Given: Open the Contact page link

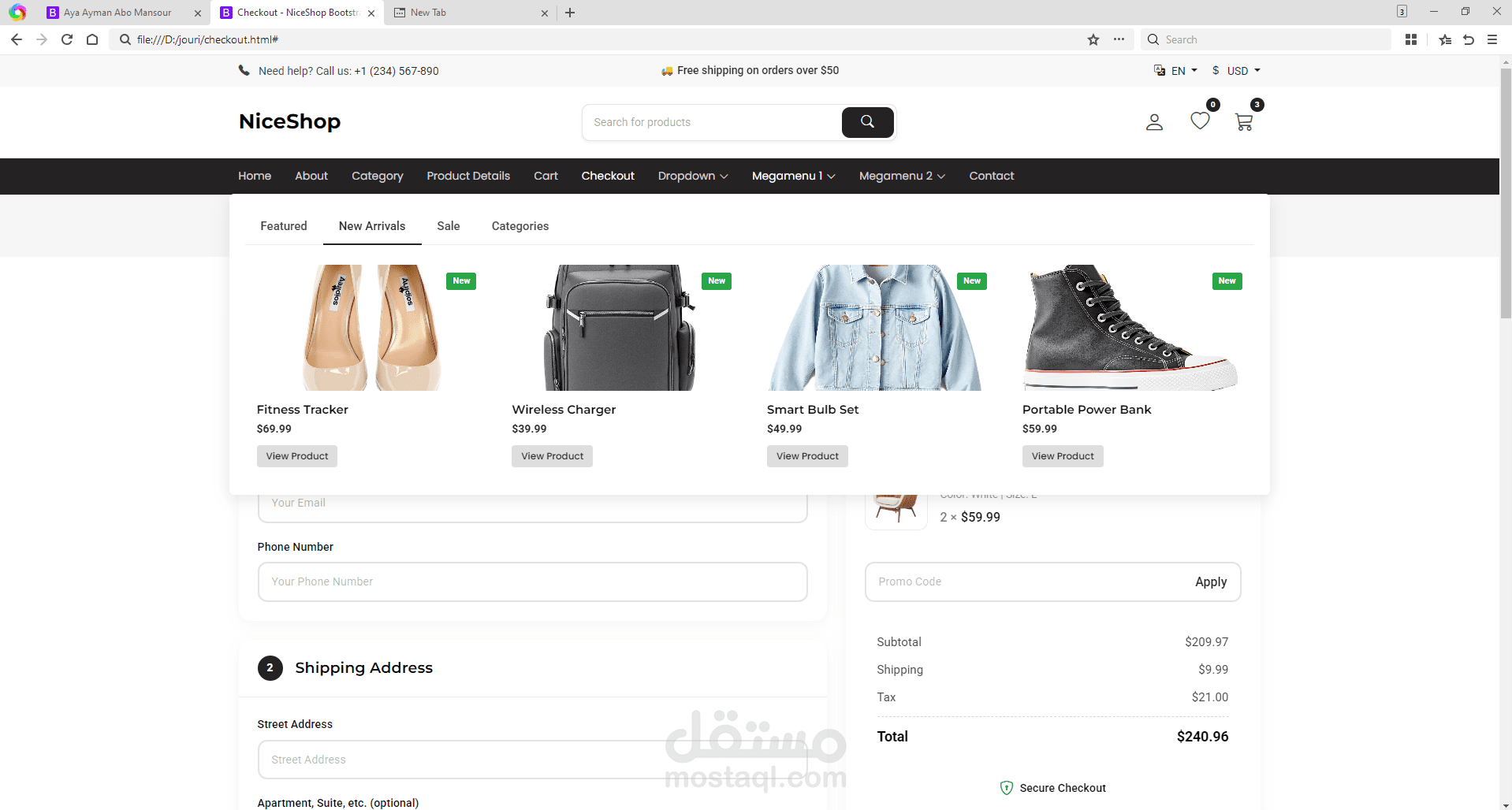Looking at the screenshot, I should 992,176.
